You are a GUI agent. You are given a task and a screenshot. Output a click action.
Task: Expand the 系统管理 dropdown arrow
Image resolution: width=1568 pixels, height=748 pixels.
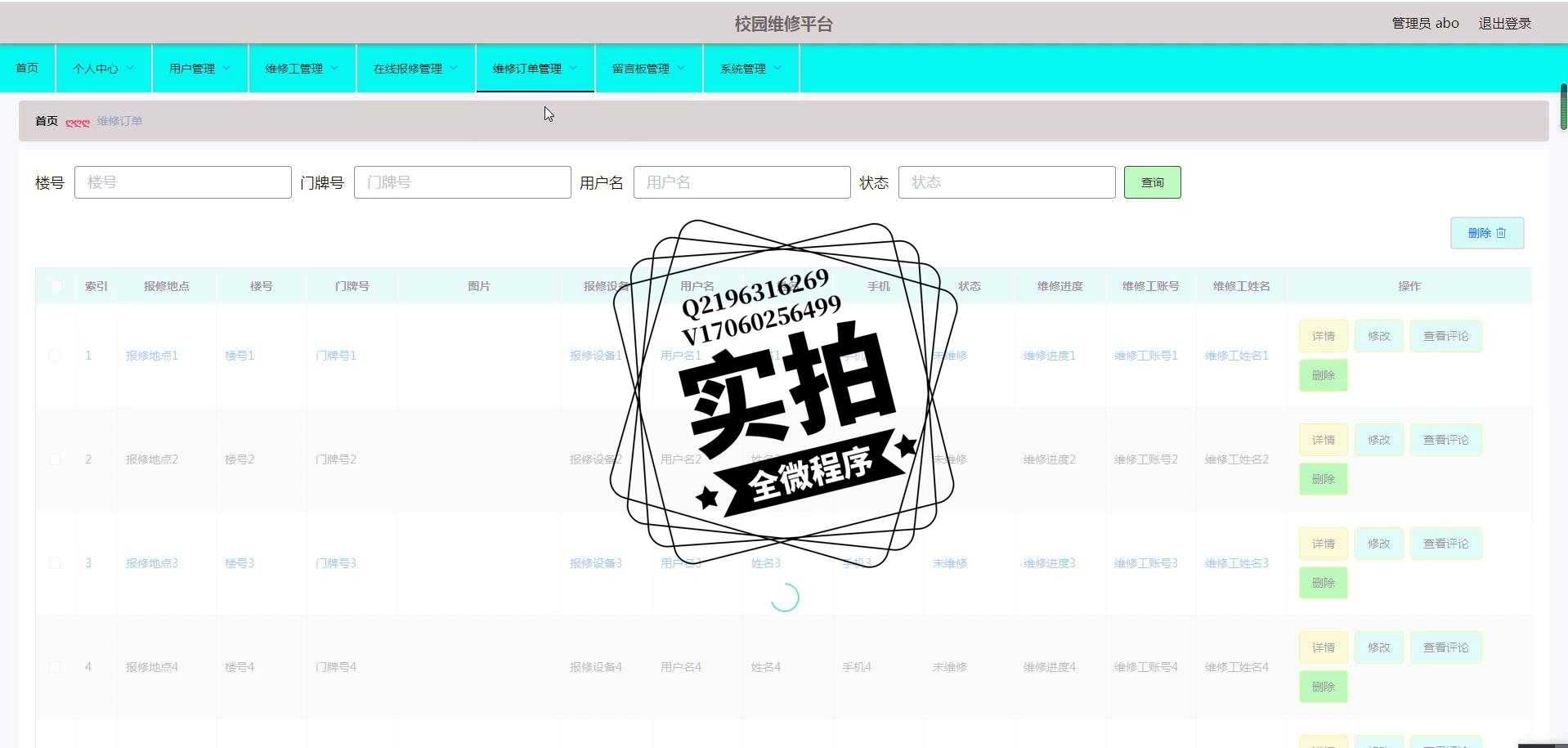777,68
